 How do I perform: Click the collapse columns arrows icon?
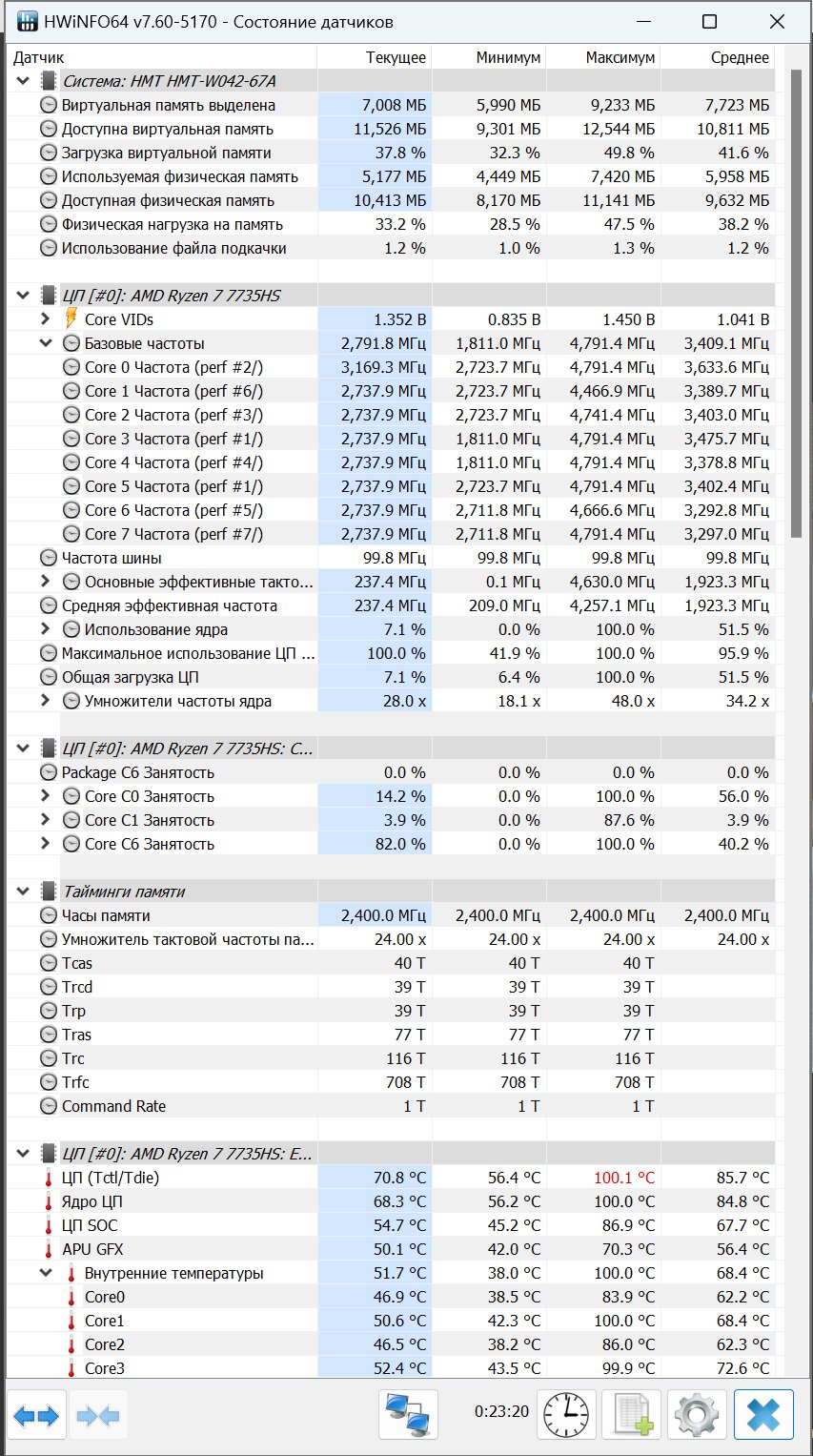pyautogui.click(x=99, y=1414)
